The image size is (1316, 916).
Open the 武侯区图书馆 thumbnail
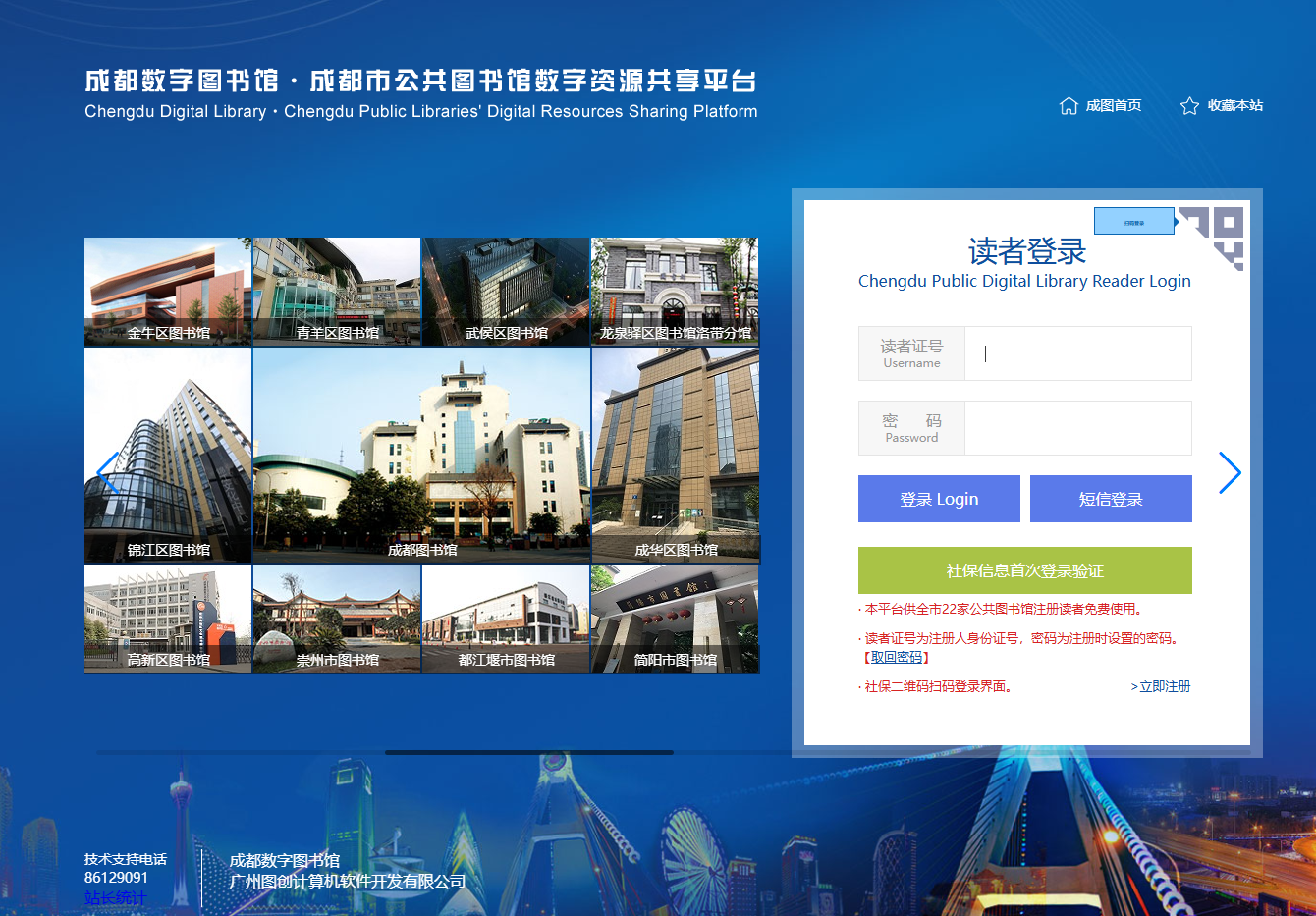(x=506, y=292)
